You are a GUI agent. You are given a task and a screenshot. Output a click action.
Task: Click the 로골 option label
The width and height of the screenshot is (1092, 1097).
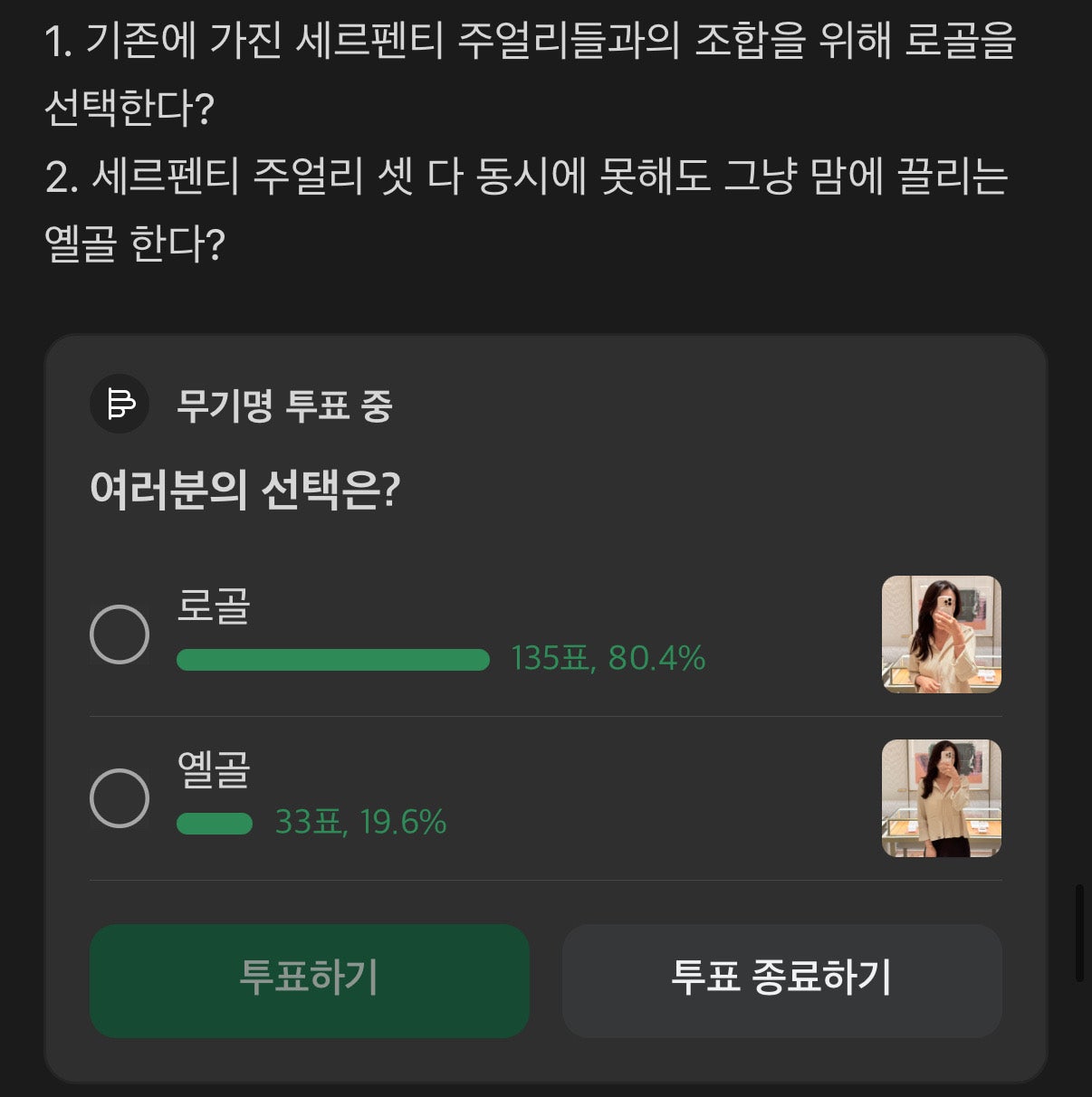[214, 606]
